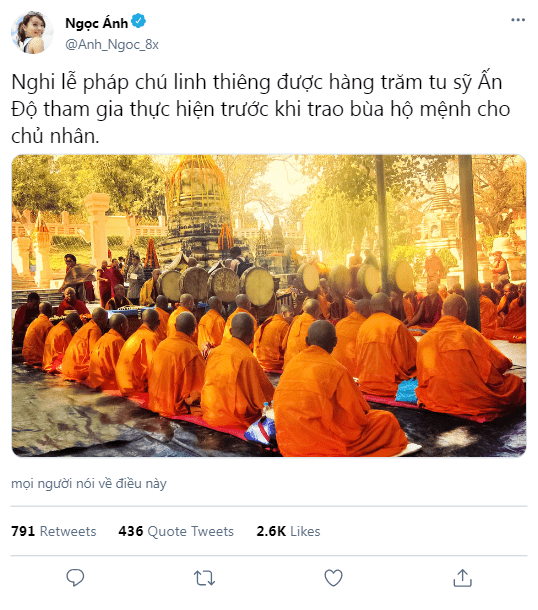
Task: Click the Quote Tweets word label
Action: click(191, 531)
